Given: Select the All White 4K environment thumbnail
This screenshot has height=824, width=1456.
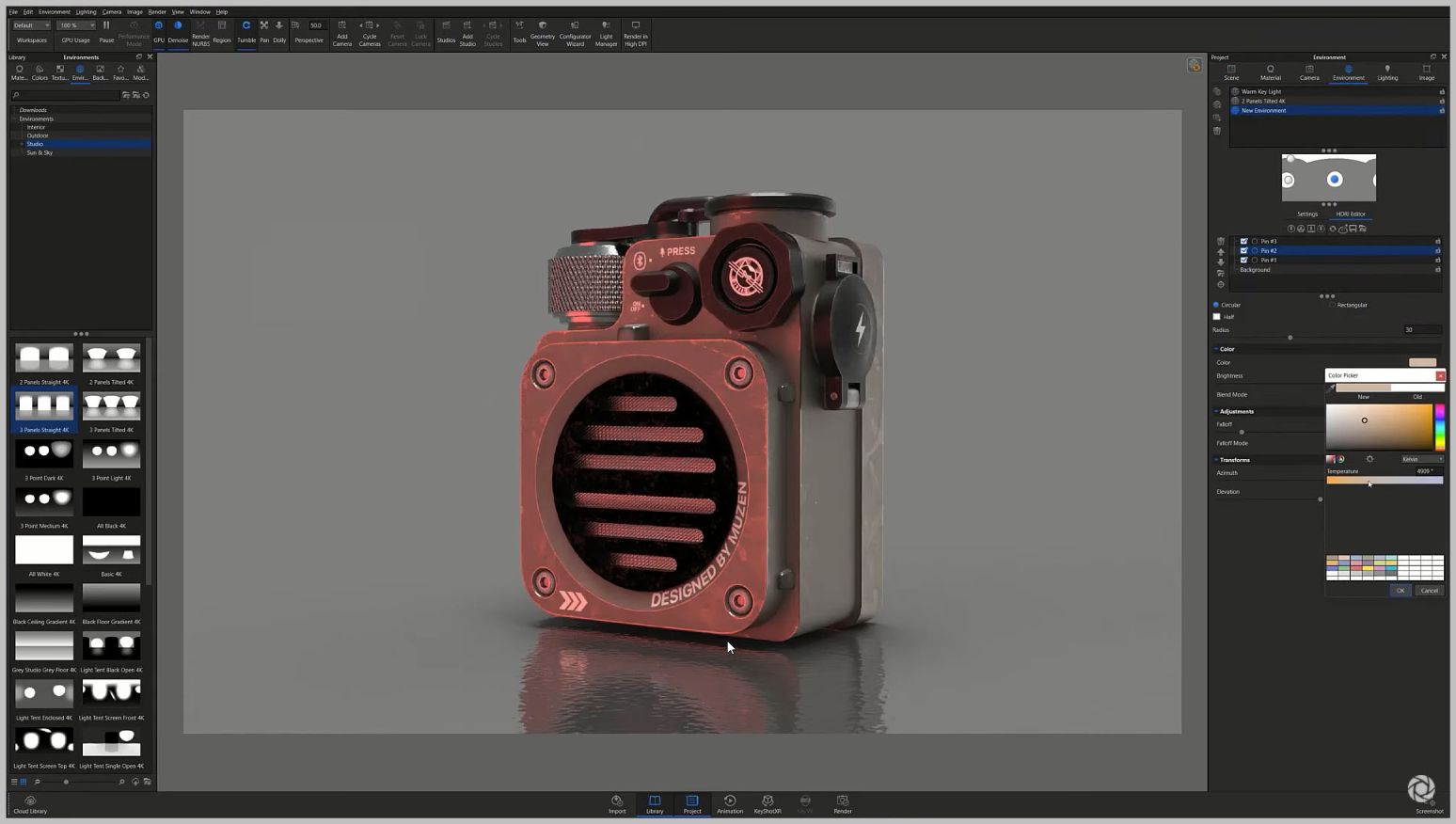Looking at the screenshot, I should pos(44,550).
